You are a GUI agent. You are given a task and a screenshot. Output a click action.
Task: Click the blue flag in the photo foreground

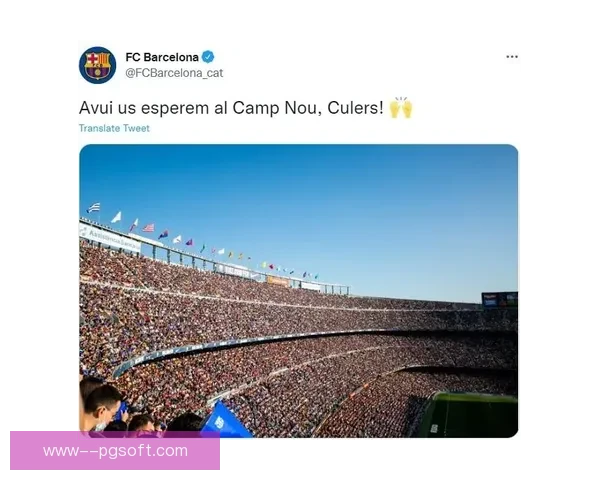pyautogui.click(x=226, y=420)
